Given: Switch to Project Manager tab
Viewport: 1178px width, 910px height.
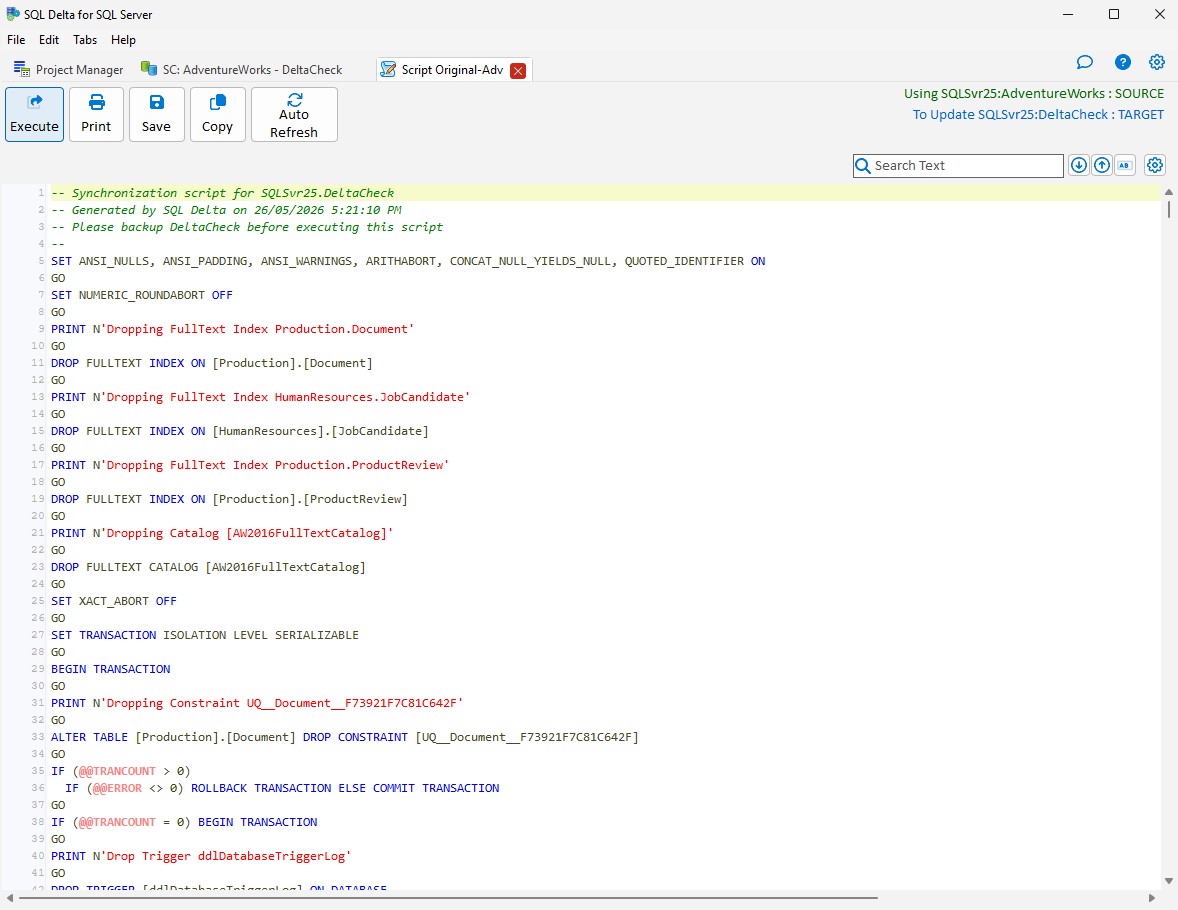Looking at the screenshot, I should [68, 69].
